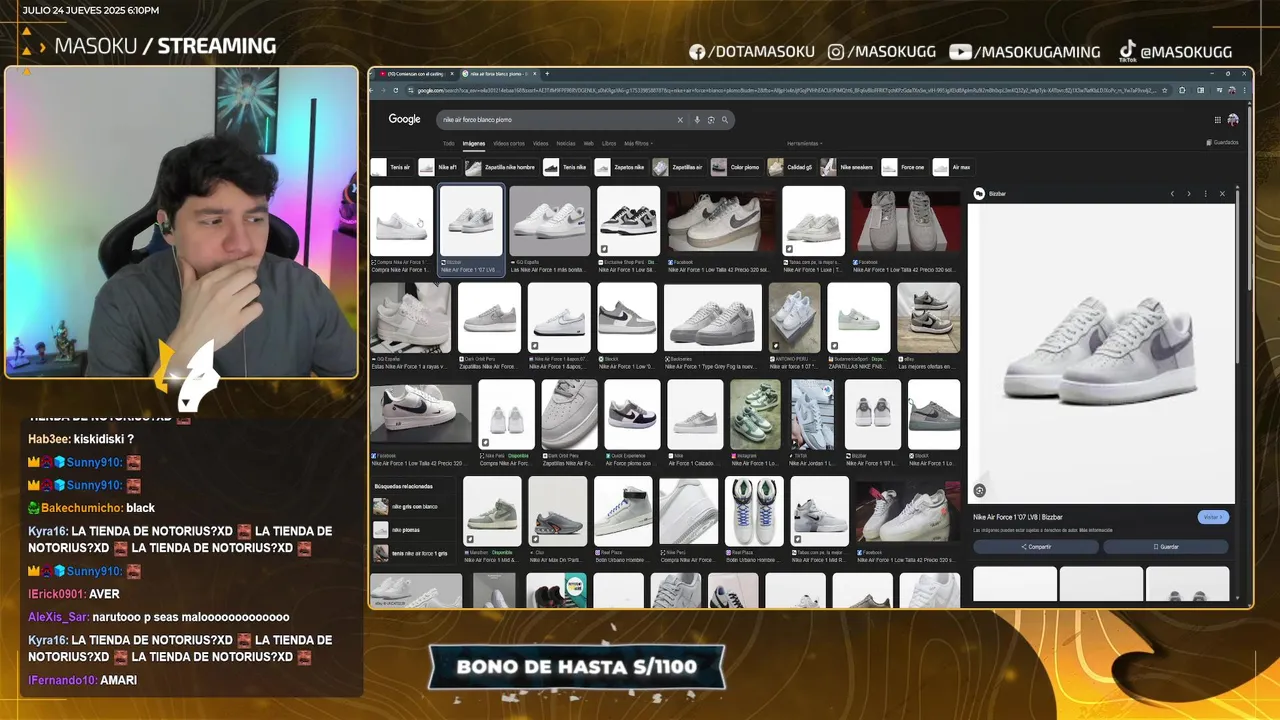The image size is (1280, 720).
Task: Select the Zapatos nike filter chip
Action: 621,167
